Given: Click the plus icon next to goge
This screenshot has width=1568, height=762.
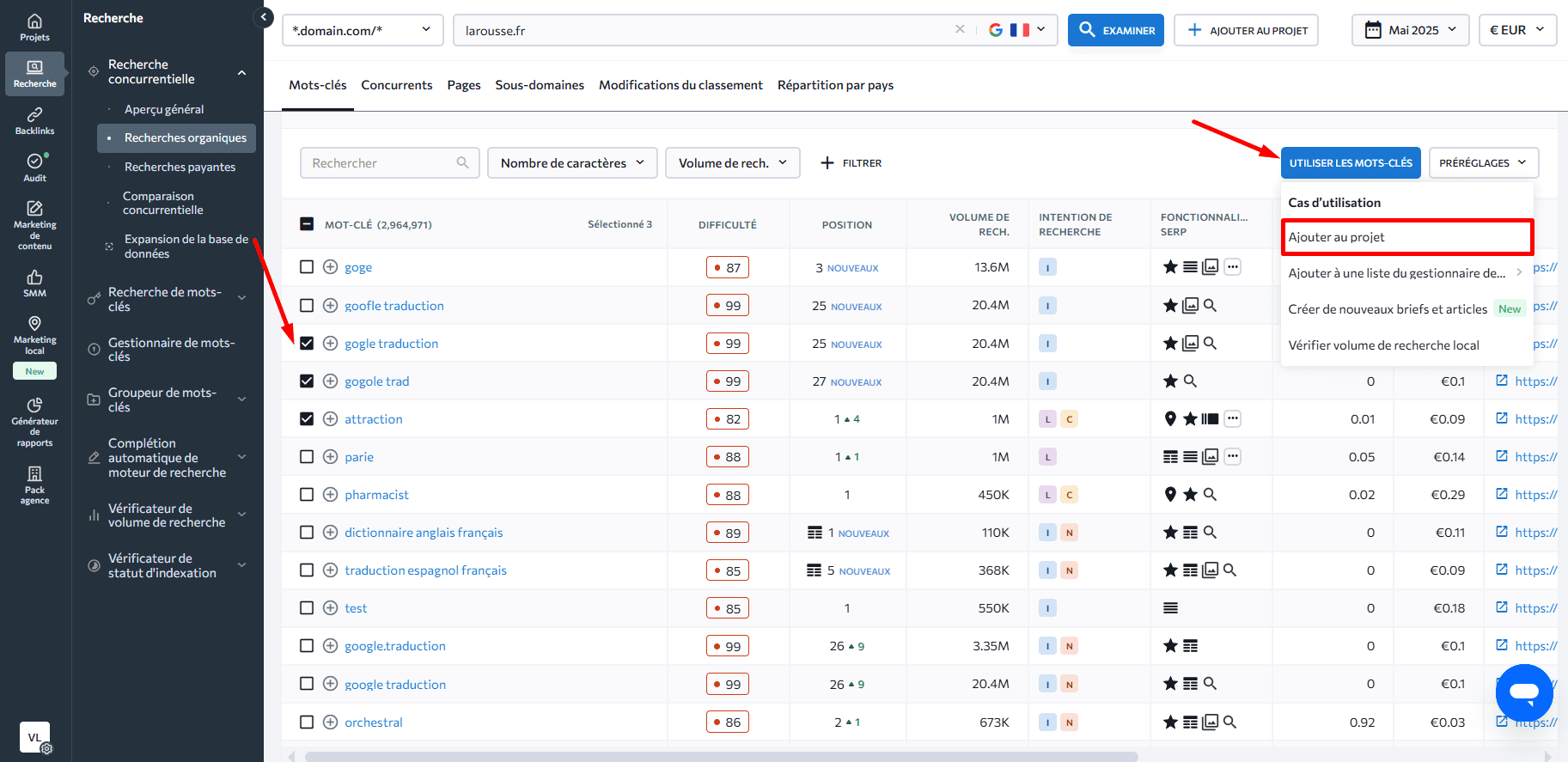Looking at the screenshot, I should [330, 267].
